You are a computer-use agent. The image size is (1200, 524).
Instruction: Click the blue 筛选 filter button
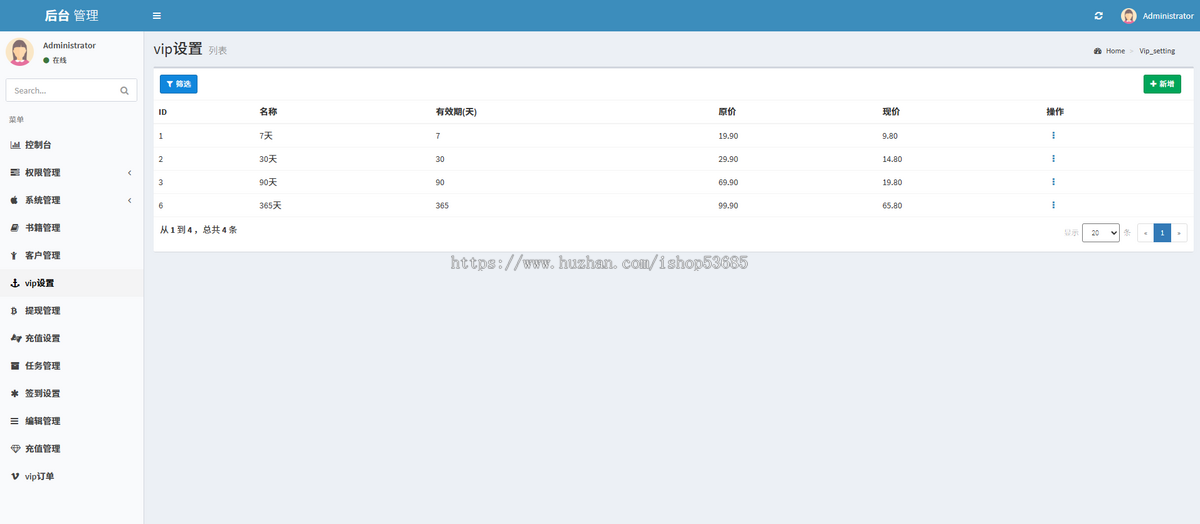tap(179, 84)
